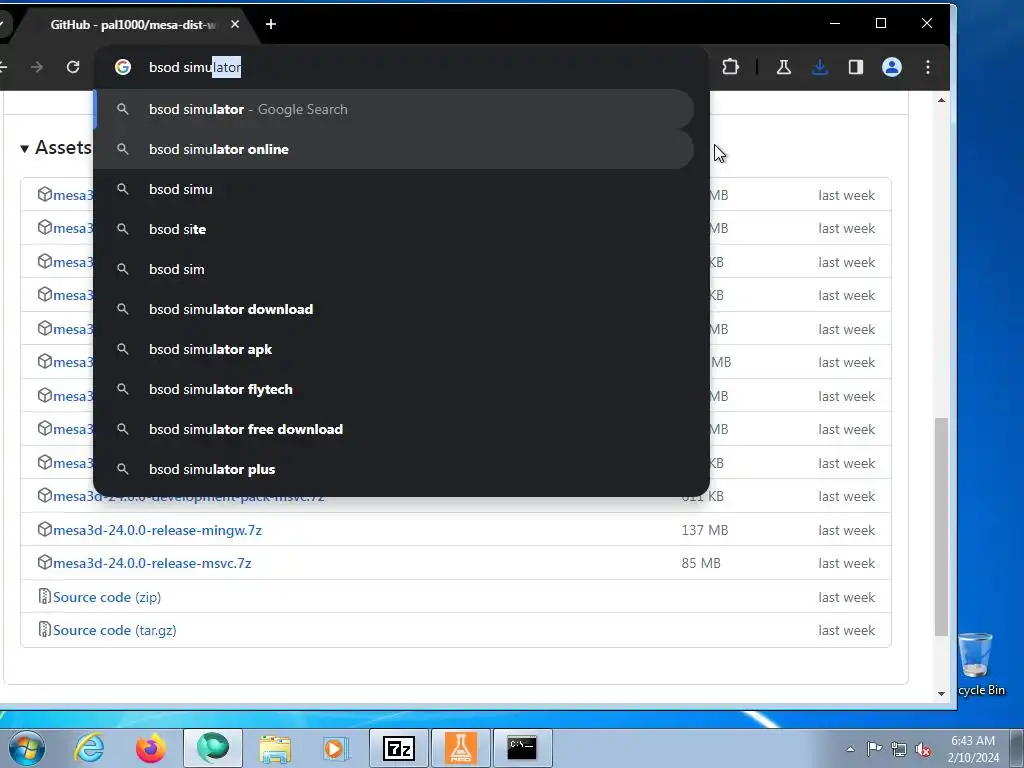Show hidden system tray icons
1024x768 pixels.
850,749
